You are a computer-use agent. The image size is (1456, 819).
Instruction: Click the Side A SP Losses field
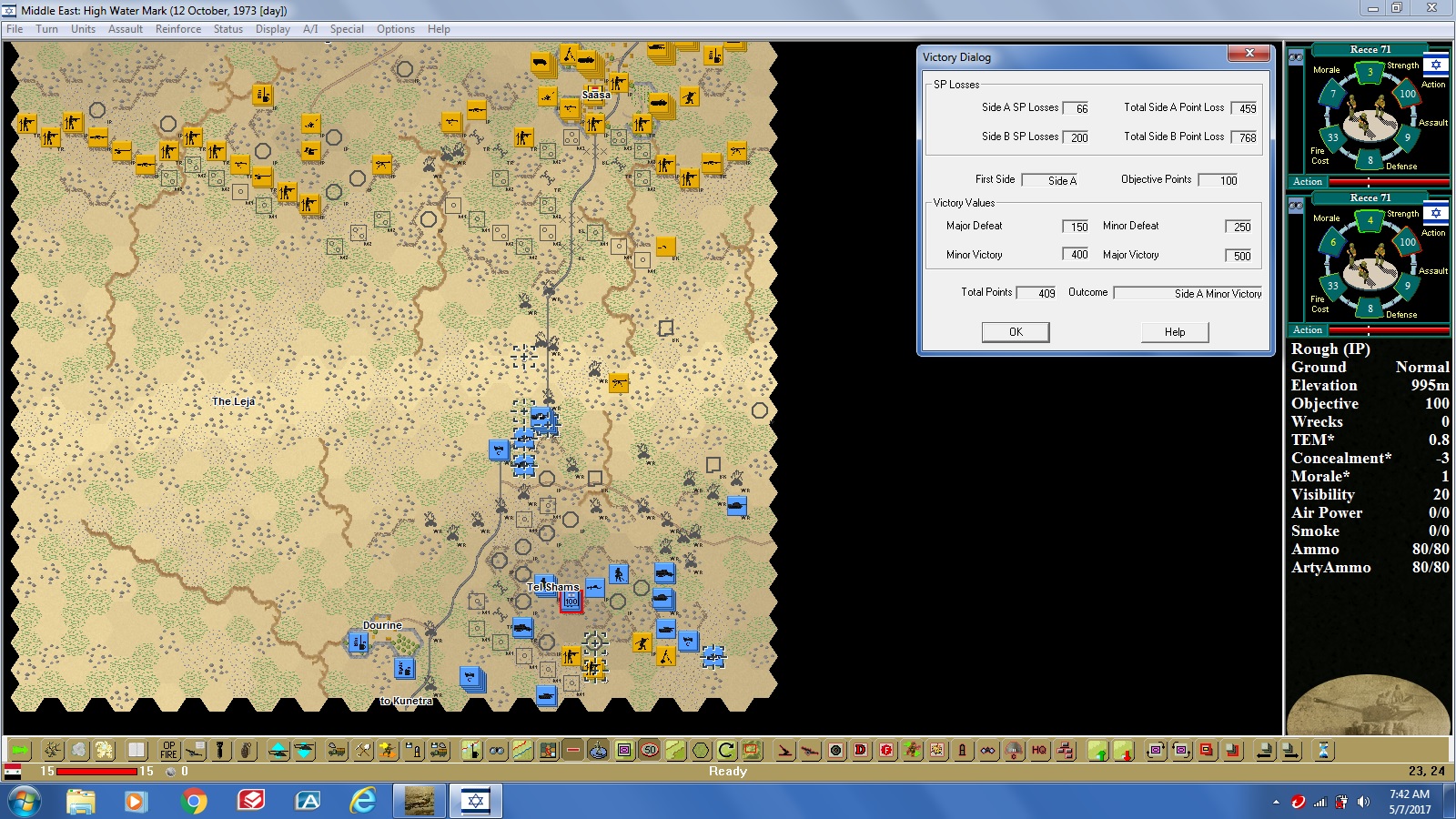tap(1076, 108)
